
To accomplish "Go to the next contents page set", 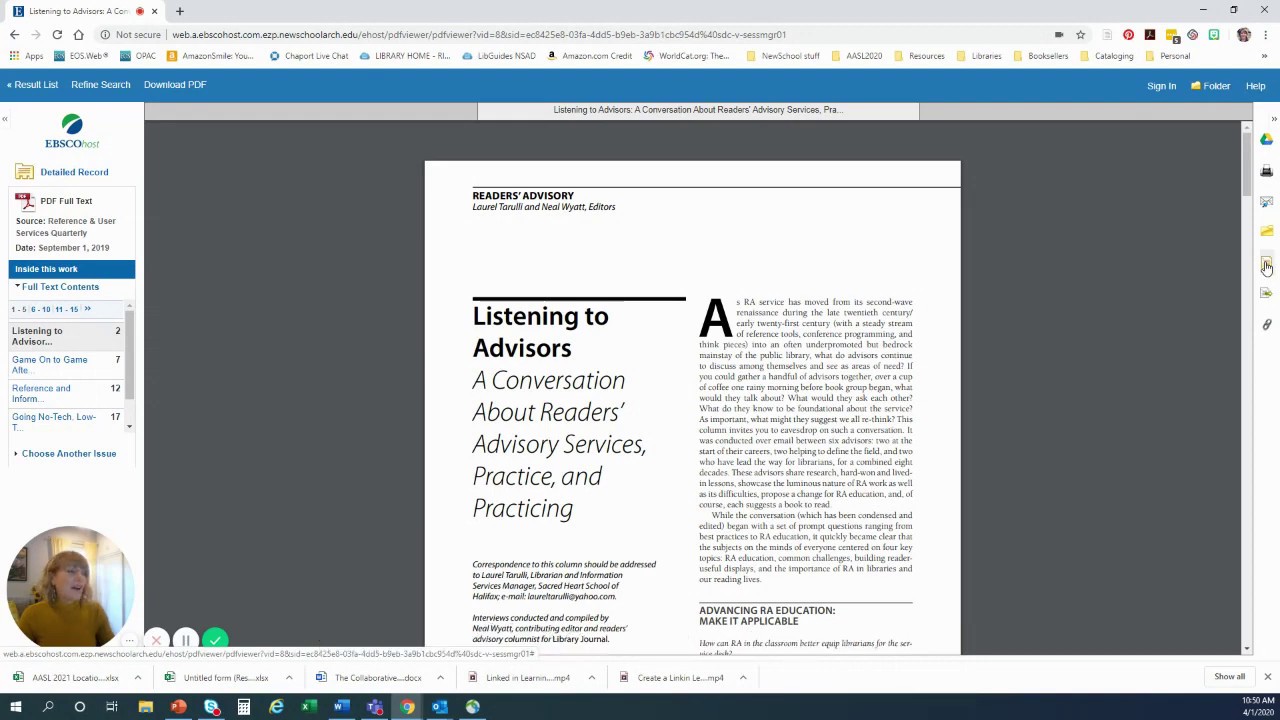I will point(87,309).
